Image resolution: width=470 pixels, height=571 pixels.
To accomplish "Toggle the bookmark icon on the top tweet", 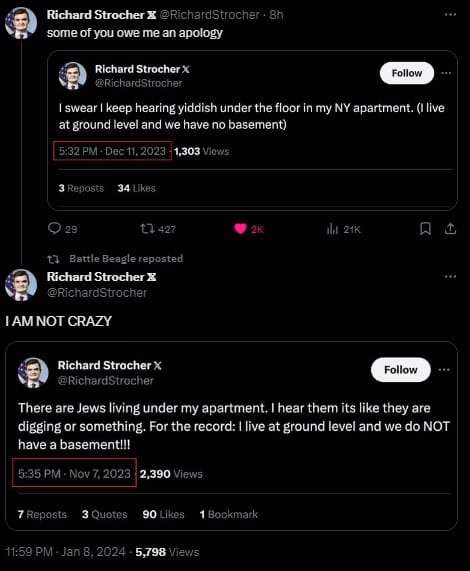I will coord(425,229).
